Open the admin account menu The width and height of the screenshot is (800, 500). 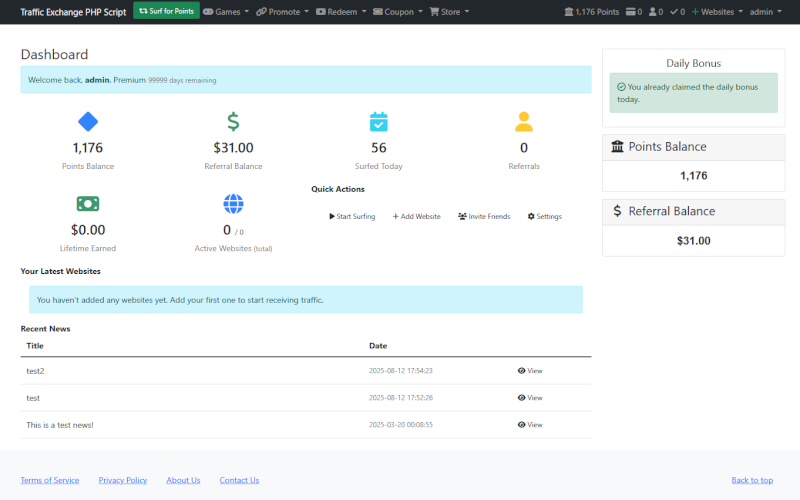(765, 12)
